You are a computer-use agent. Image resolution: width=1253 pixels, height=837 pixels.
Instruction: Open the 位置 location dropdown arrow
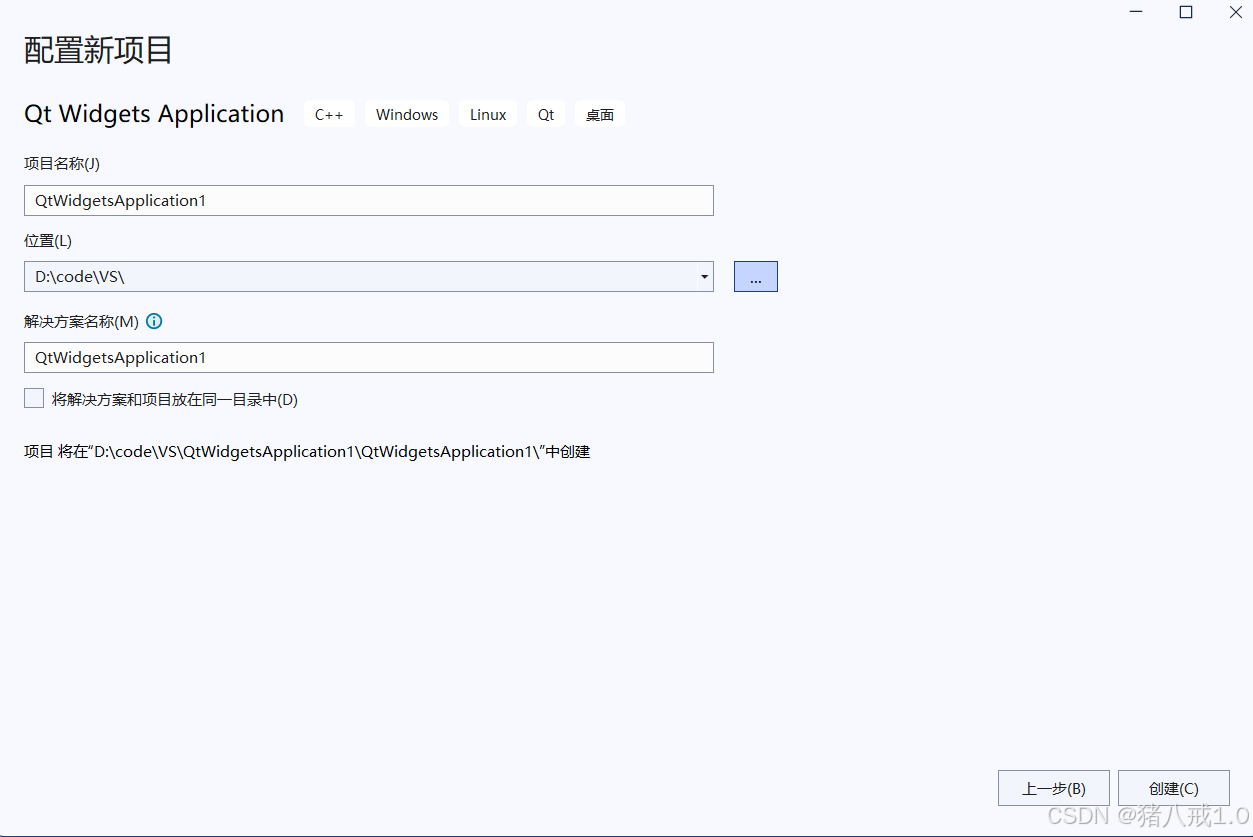(x=704, y=277)
